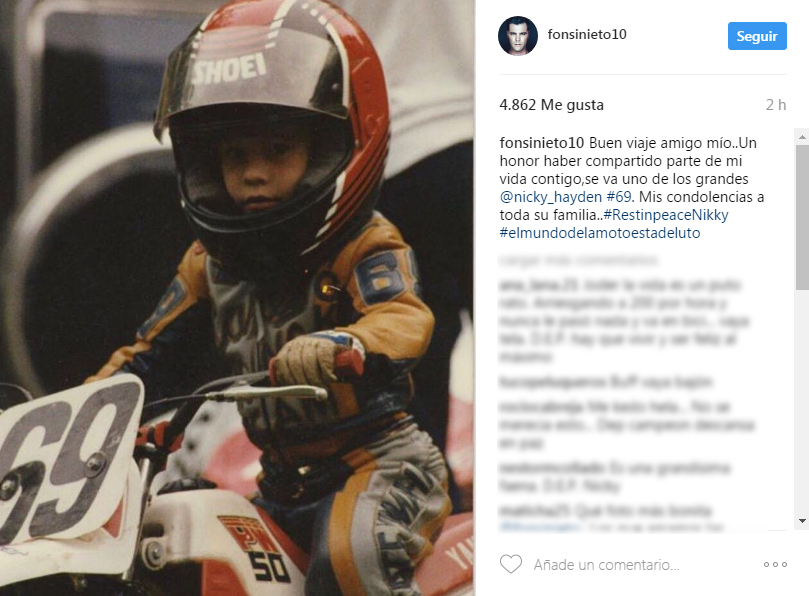Open the #elmundodelamotoestadeluto hashtag
This screenshot has width=809, height=596.
click(600, 233)
